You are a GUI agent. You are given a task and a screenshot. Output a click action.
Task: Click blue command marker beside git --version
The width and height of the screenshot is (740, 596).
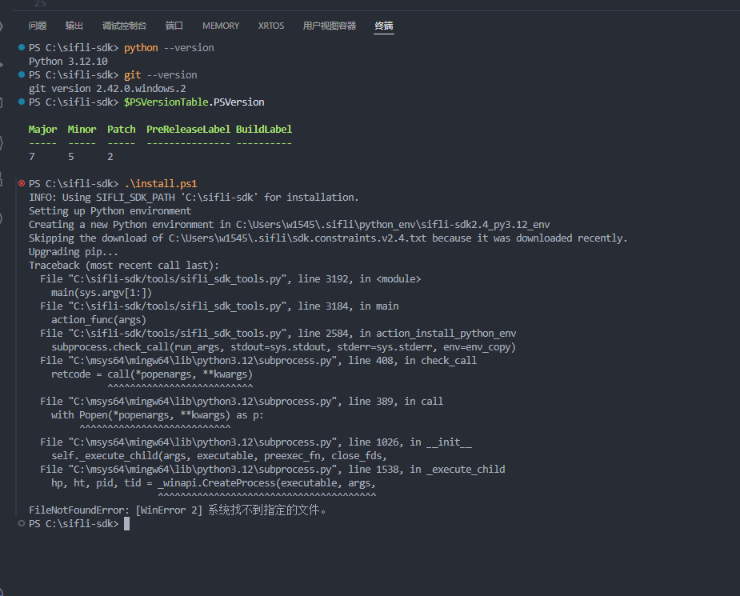pos(21,75)
